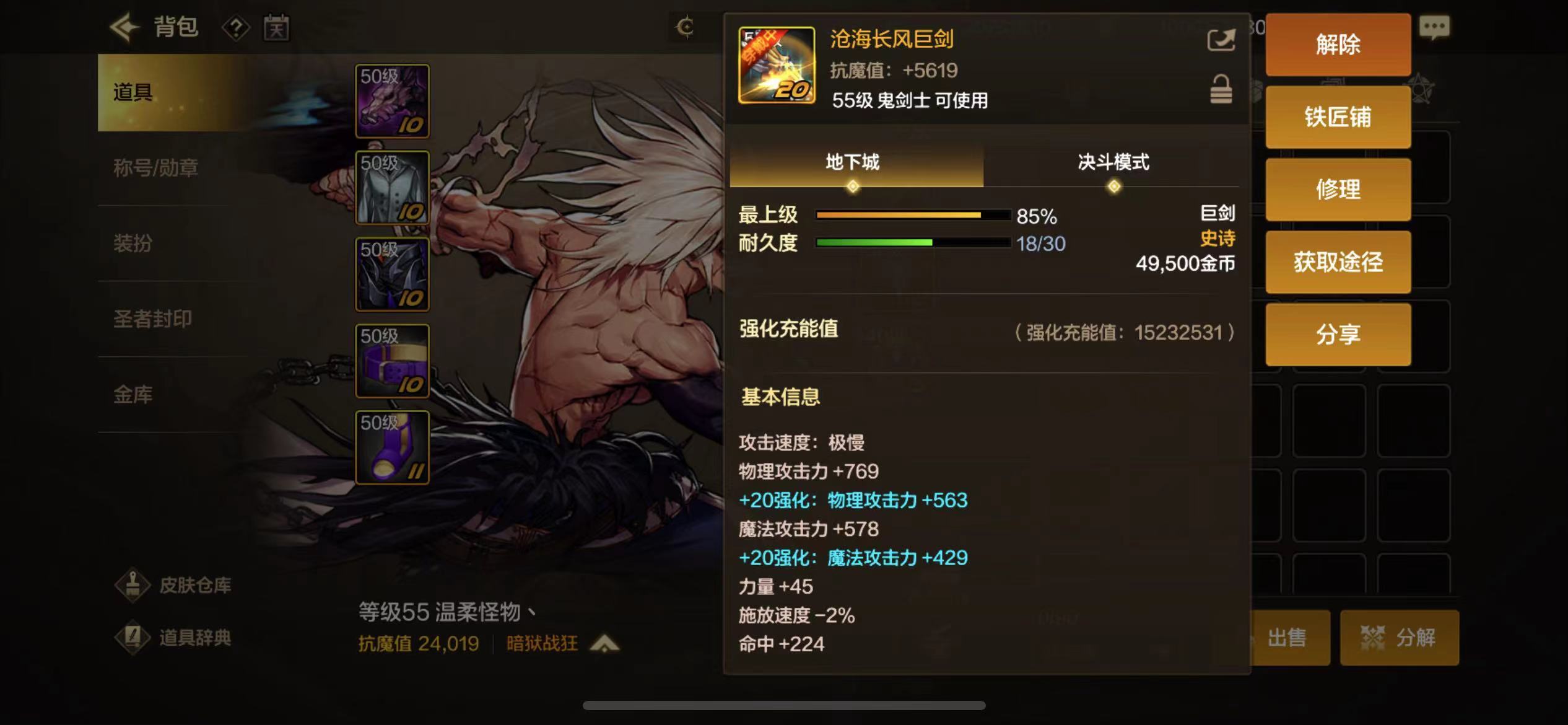Click the 铁匠铺 blacksmith button
The width and height of the screenshot is (1568, 725).
pyautogui.click(x=1338, y=117)
